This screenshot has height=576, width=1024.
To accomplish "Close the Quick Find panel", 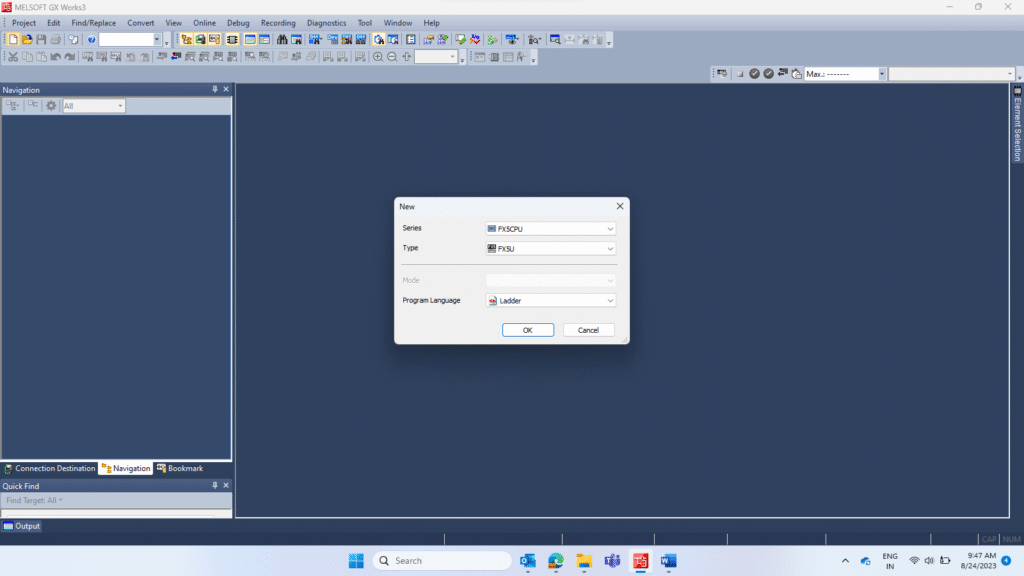I will [x=226, y=485].
